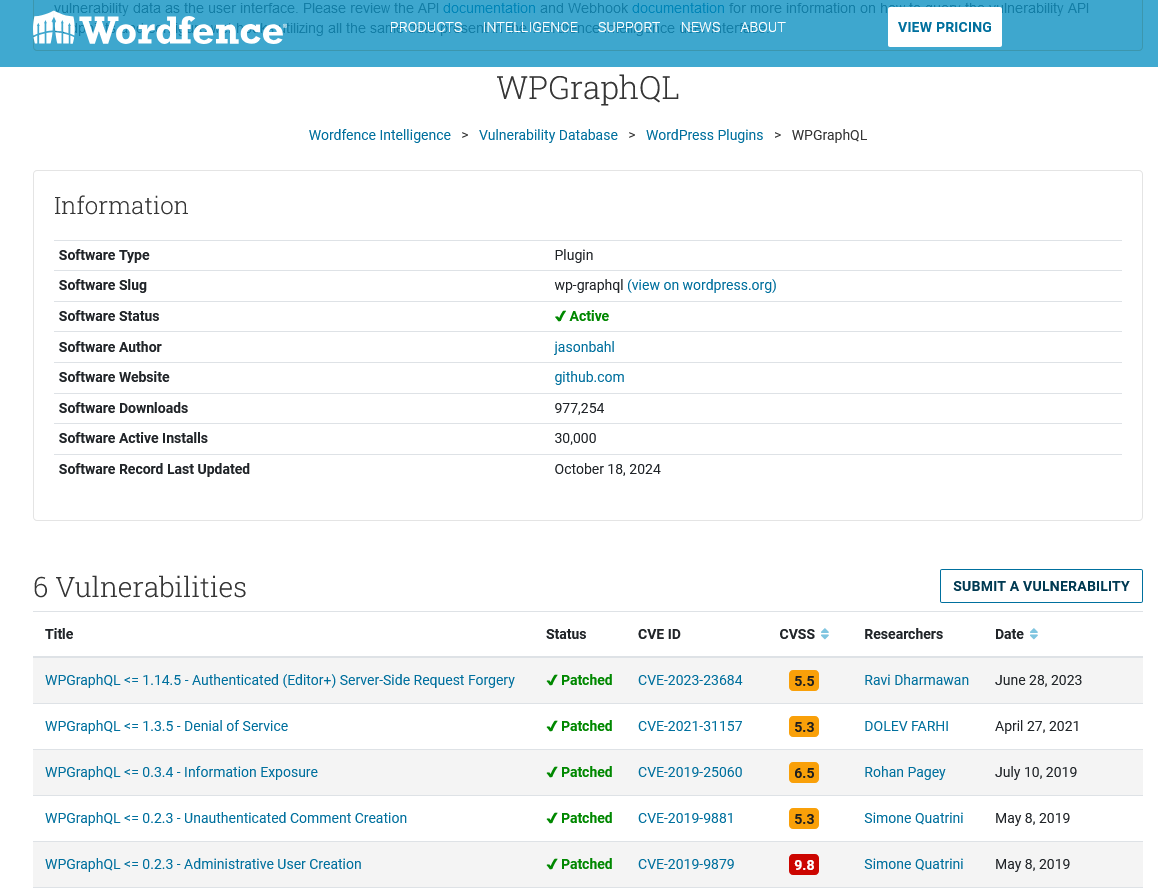Viewport: 1158px width, 894px height.
Task: Click the Wordfence logo
Action: (158, 29)
